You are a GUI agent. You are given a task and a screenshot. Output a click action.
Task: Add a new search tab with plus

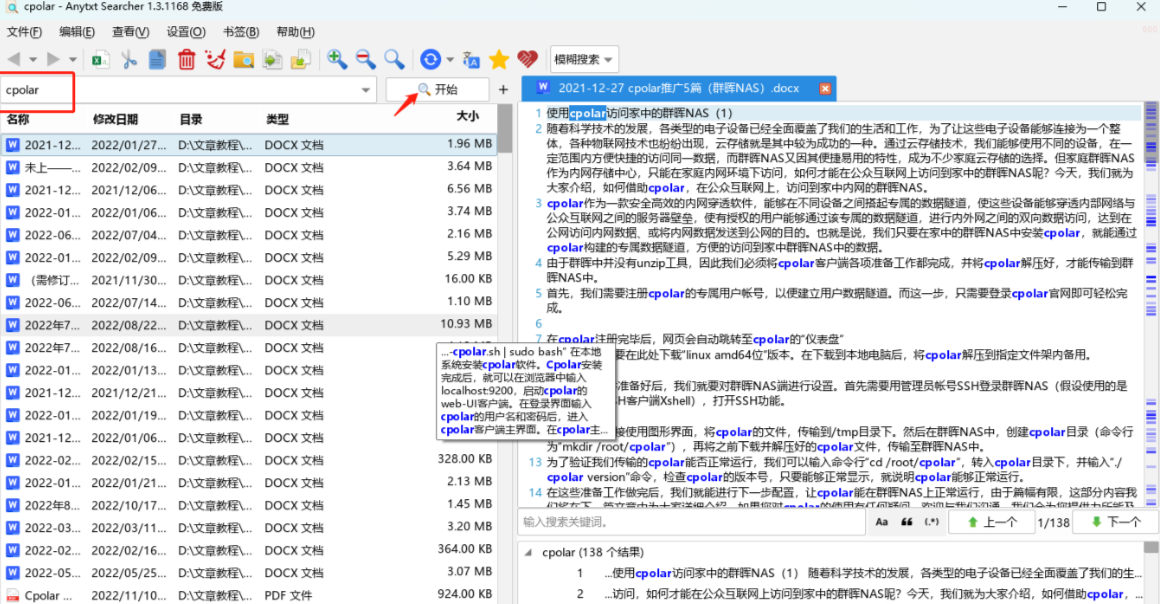(x=504, y=90)
